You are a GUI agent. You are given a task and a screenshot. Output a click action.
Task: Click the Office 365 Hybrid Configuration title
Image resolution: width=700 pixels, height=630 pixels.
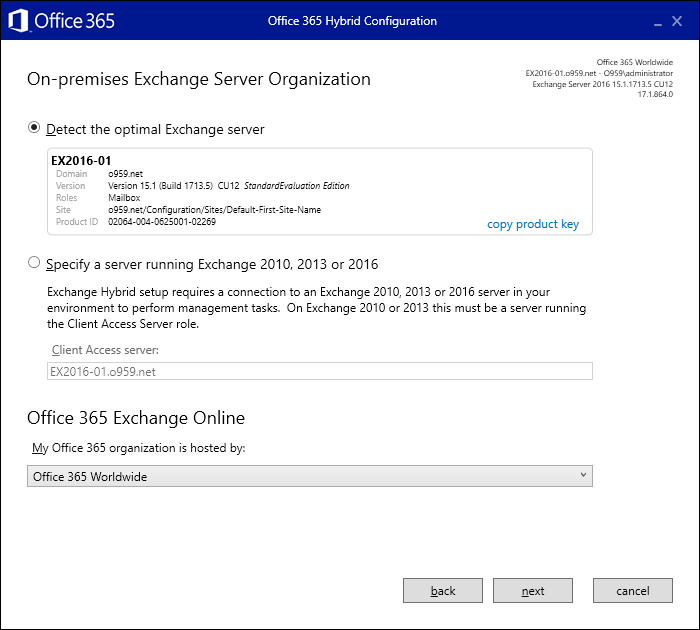tap(352, 21)
